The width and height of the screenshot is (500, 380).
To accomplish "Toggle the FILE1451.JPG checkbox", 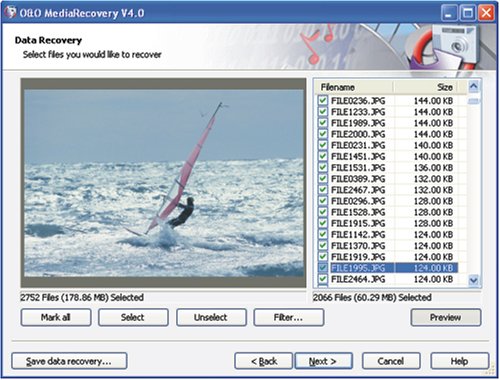I will click(x=322, y=156).
